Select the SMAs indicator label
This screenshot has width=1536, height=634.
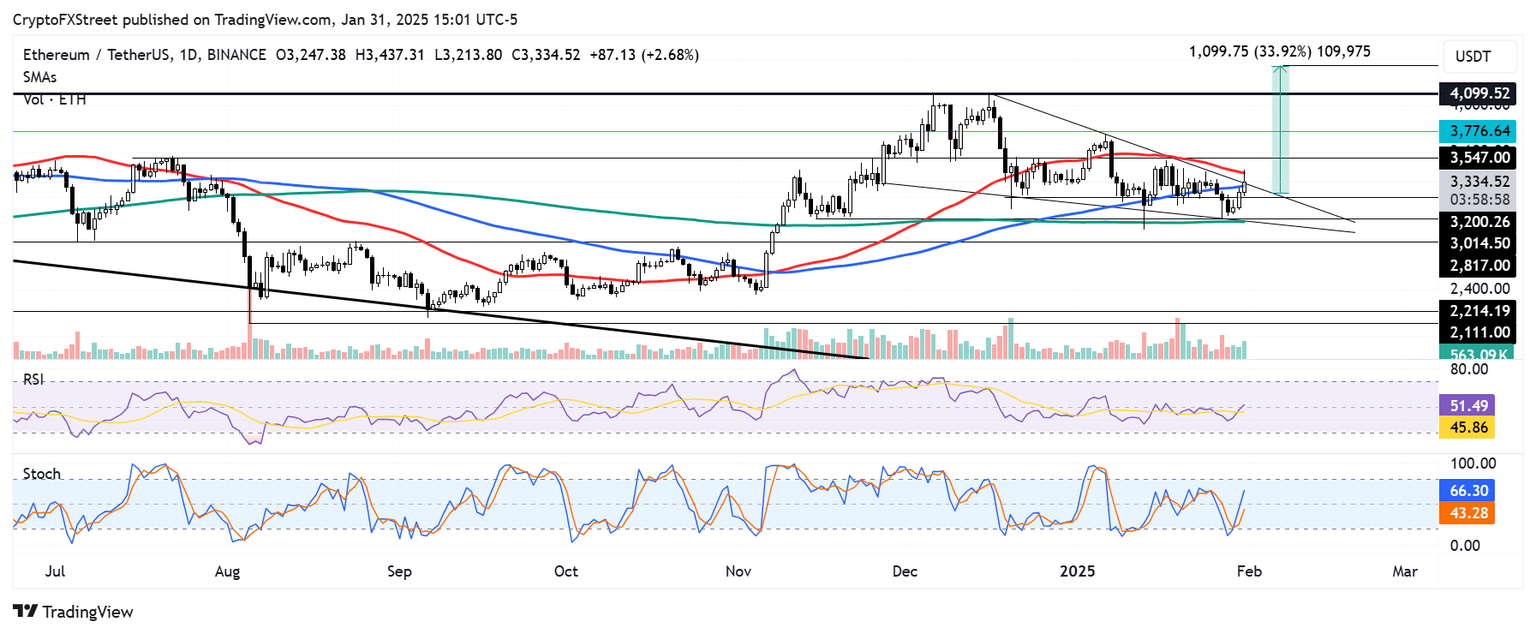tap(39, 77)
